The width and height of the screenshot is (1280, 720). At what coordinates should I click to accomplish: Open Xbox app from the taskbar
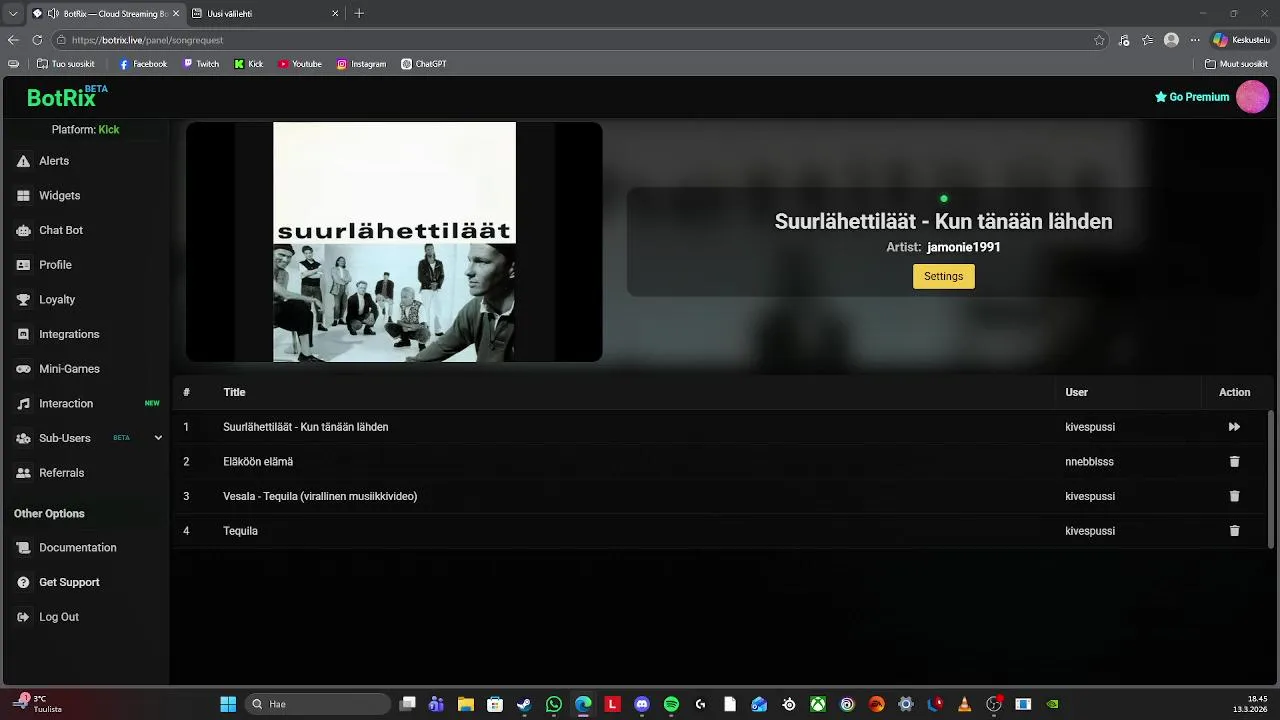coord(818,704)
